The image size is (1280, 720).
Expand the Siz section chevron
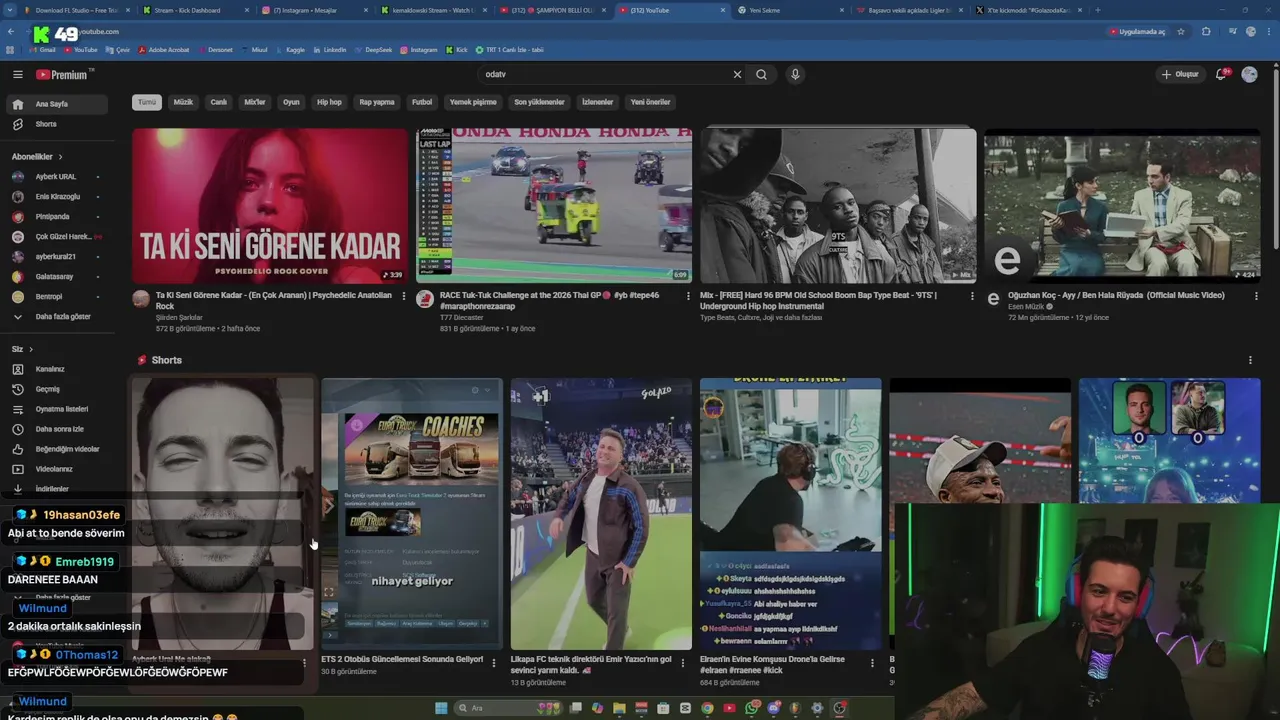[x=31, y=349]
